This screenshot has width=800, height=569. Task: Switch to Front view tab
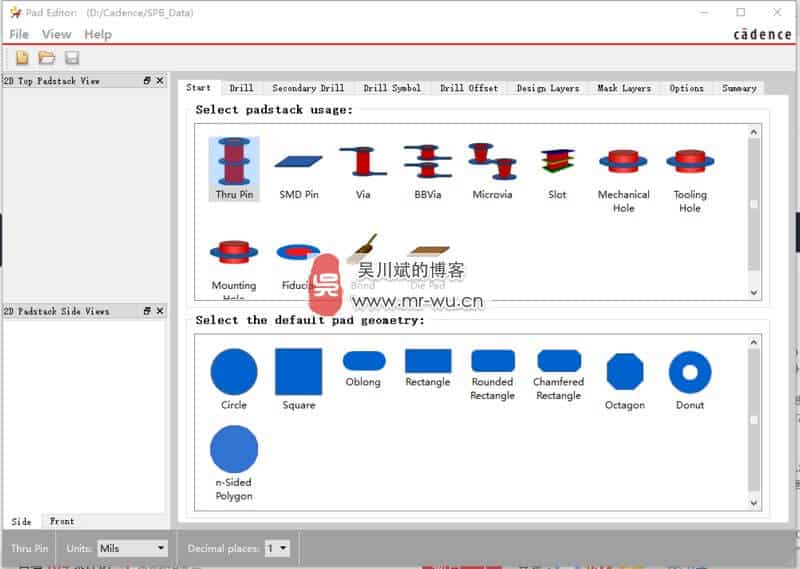[x=62, y=521]
